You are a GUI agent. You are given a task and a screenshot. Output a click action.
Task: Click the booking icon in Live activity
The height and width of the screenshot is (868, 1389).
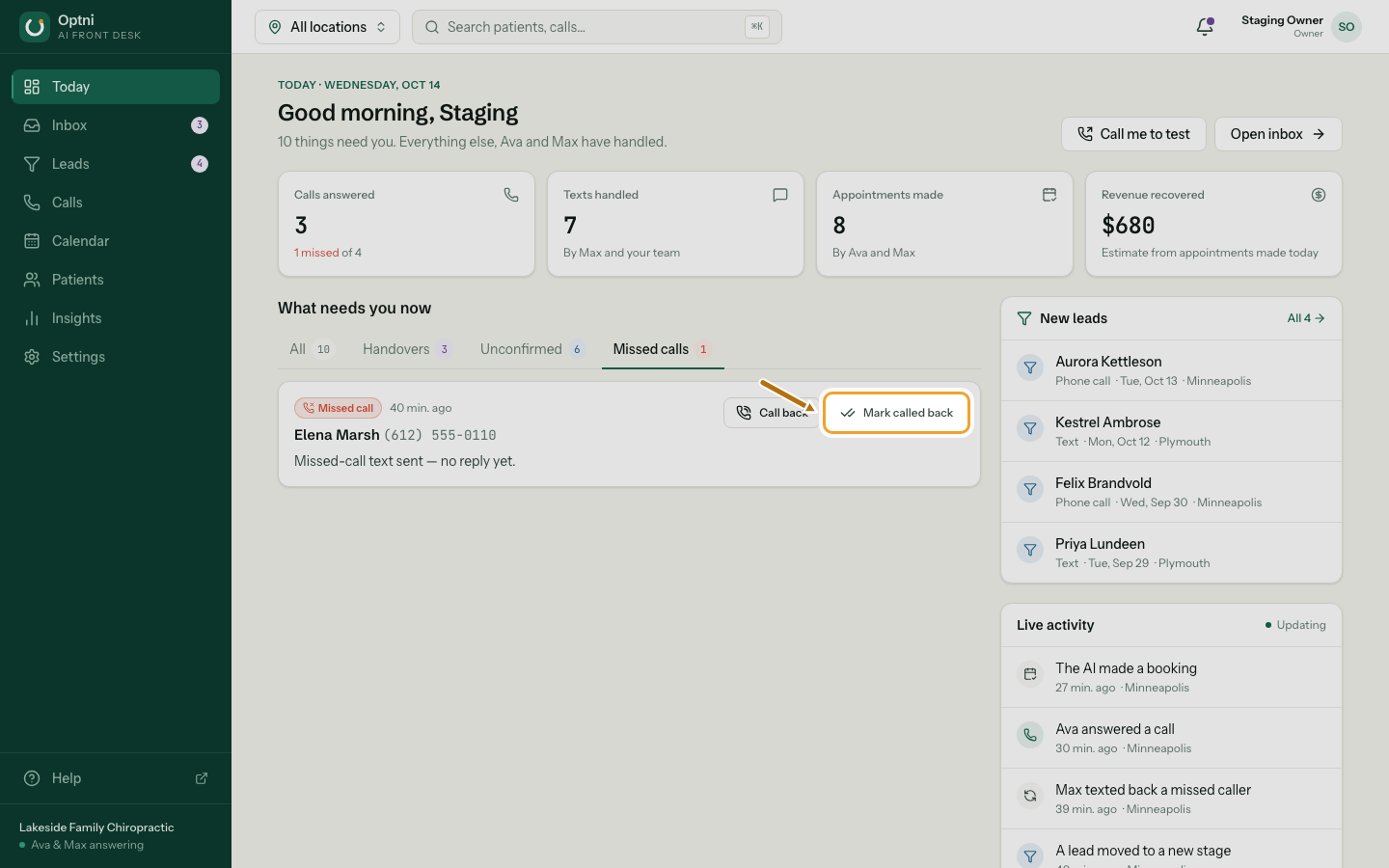click(1030, 674)
